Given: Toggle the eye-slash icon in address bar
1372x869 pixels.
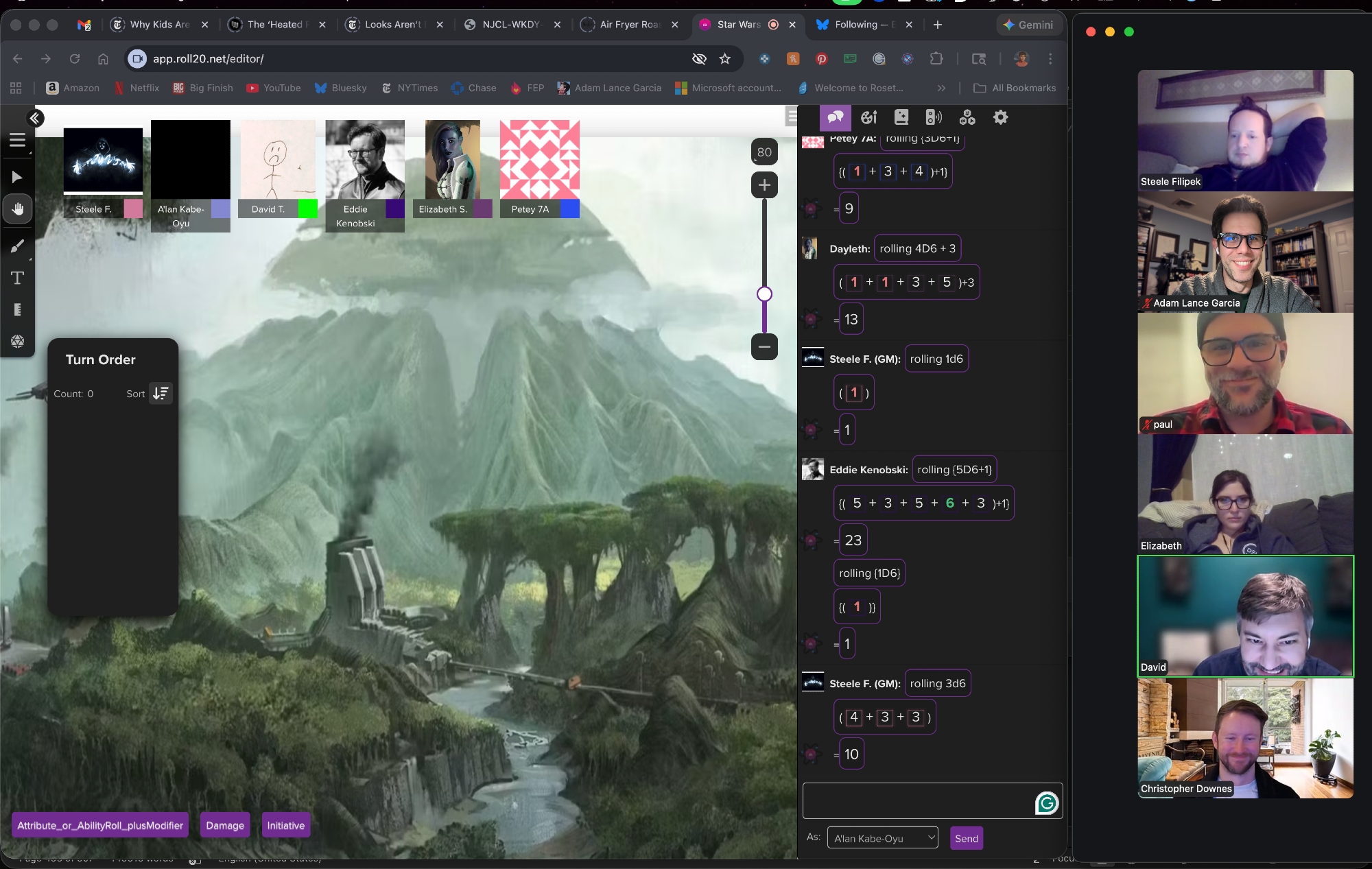Looking at the screenshot, I should pyautogui.click(x=699, y=59).
